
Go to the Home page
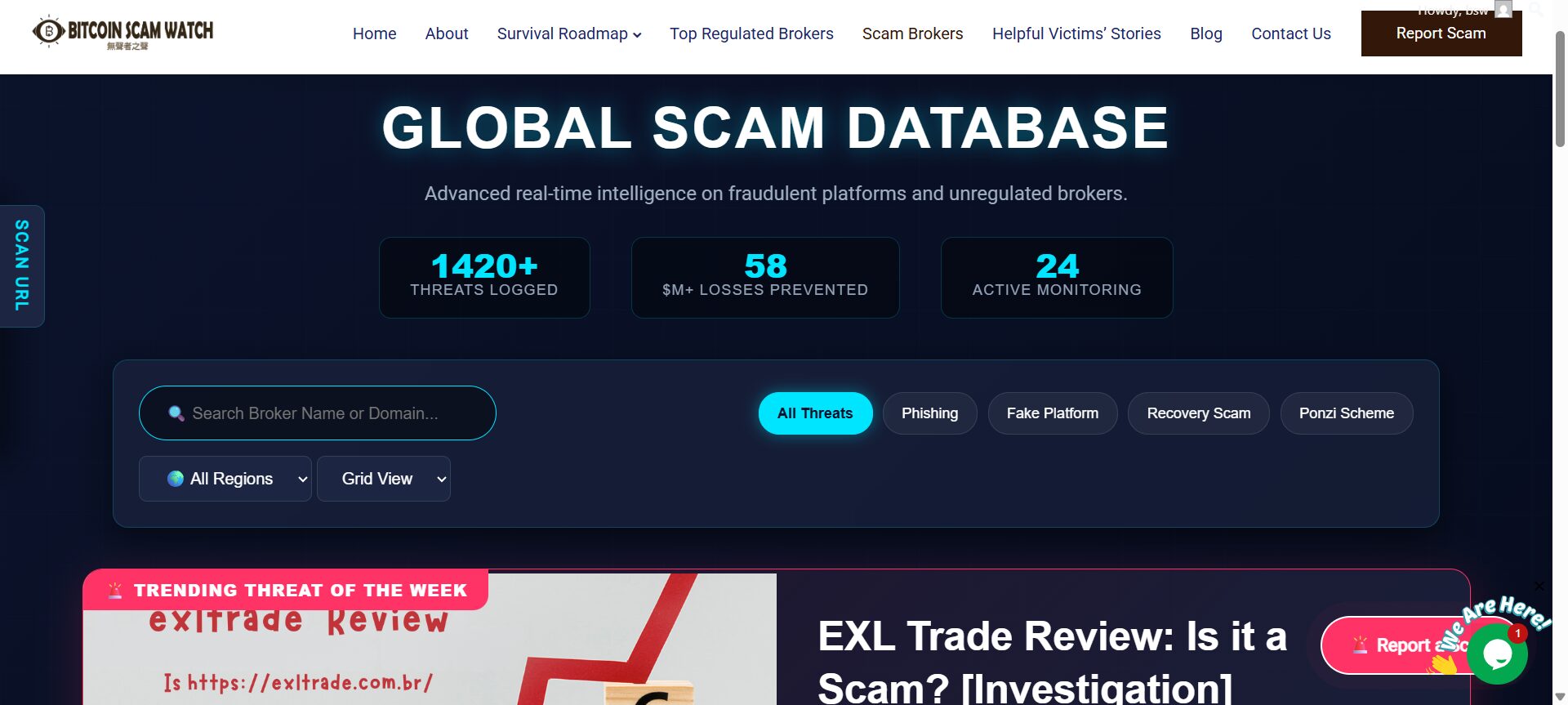click(375, 33)
